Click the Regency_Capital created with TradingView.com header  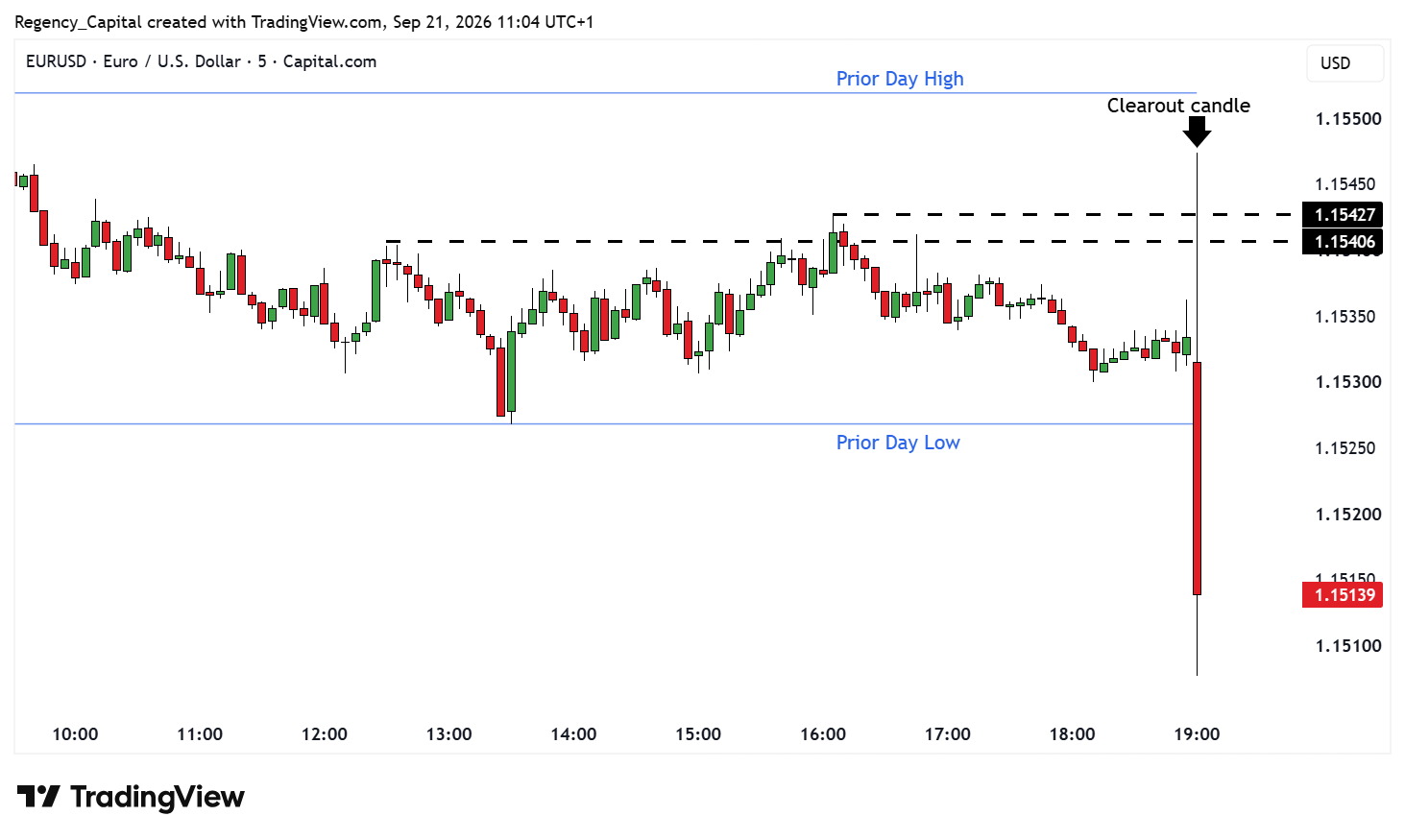[x=303, y=22]
